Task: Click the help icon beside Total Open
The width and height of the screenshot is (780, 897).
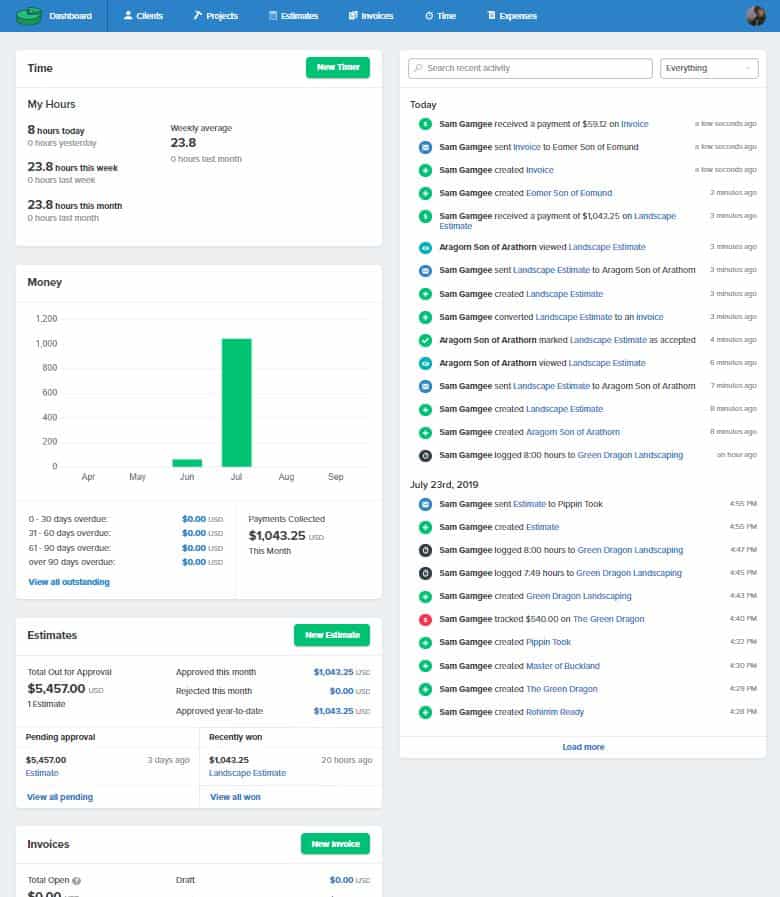Action: click(77, 880)
